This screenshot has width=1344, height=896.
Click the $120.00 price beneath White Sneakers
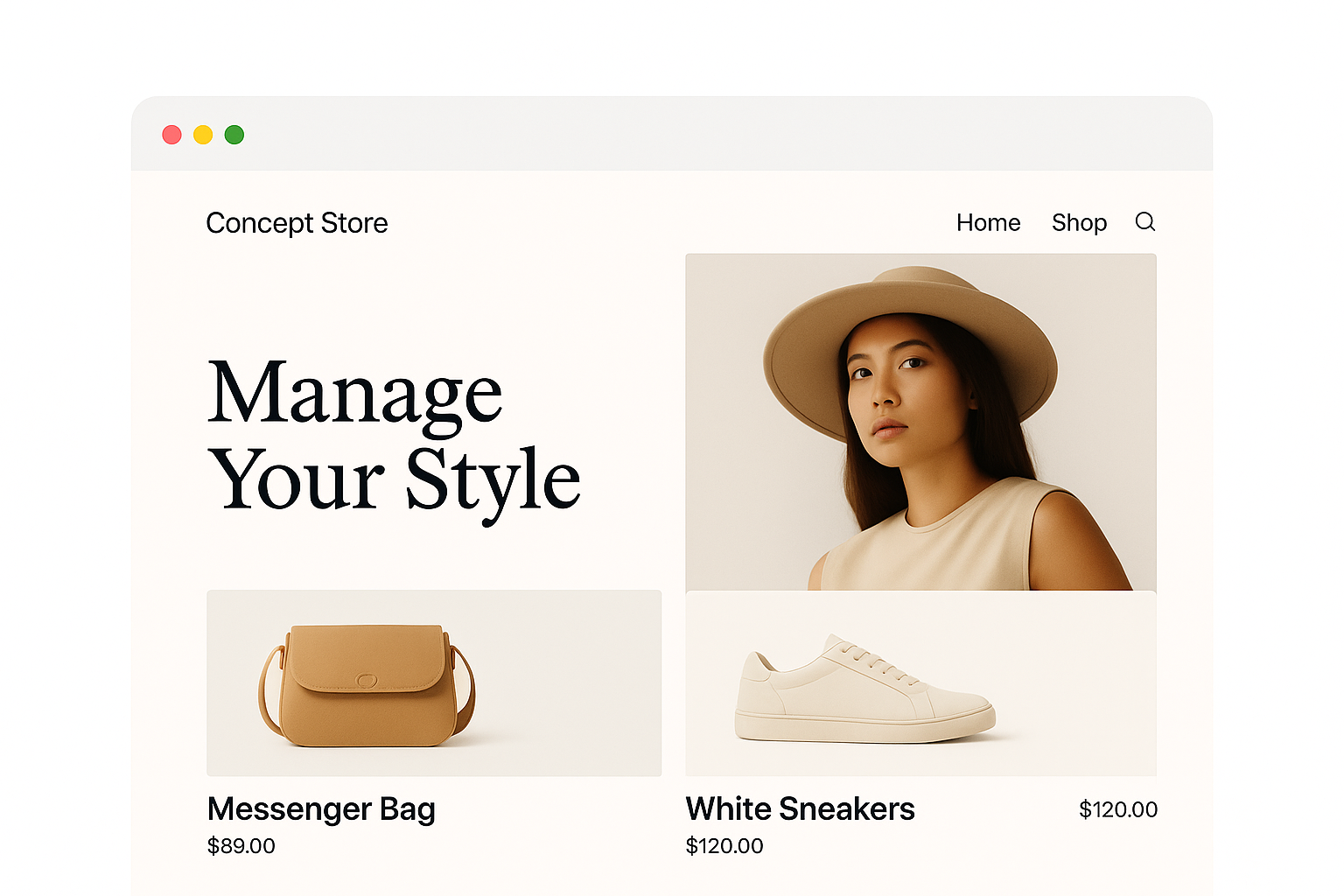[x=724, y=846]
